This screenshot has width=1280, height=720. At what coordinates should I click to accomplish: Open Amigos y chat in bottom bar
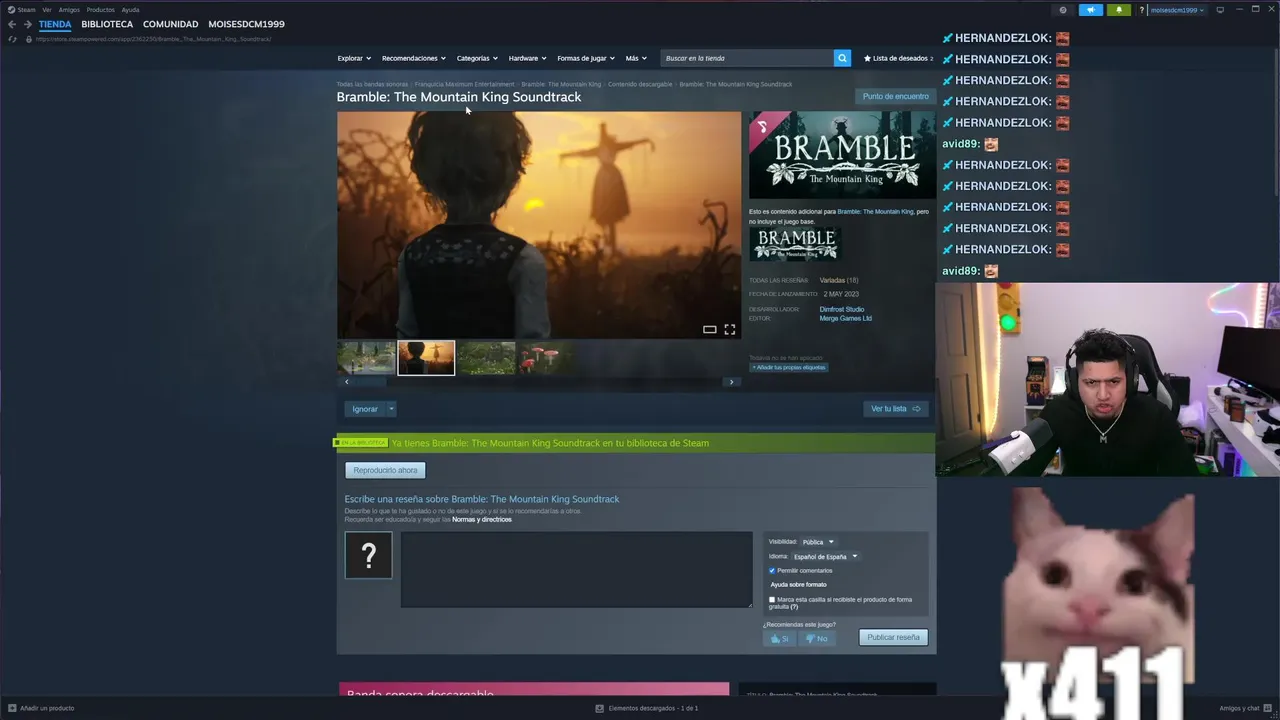[x=1244, y=708]
